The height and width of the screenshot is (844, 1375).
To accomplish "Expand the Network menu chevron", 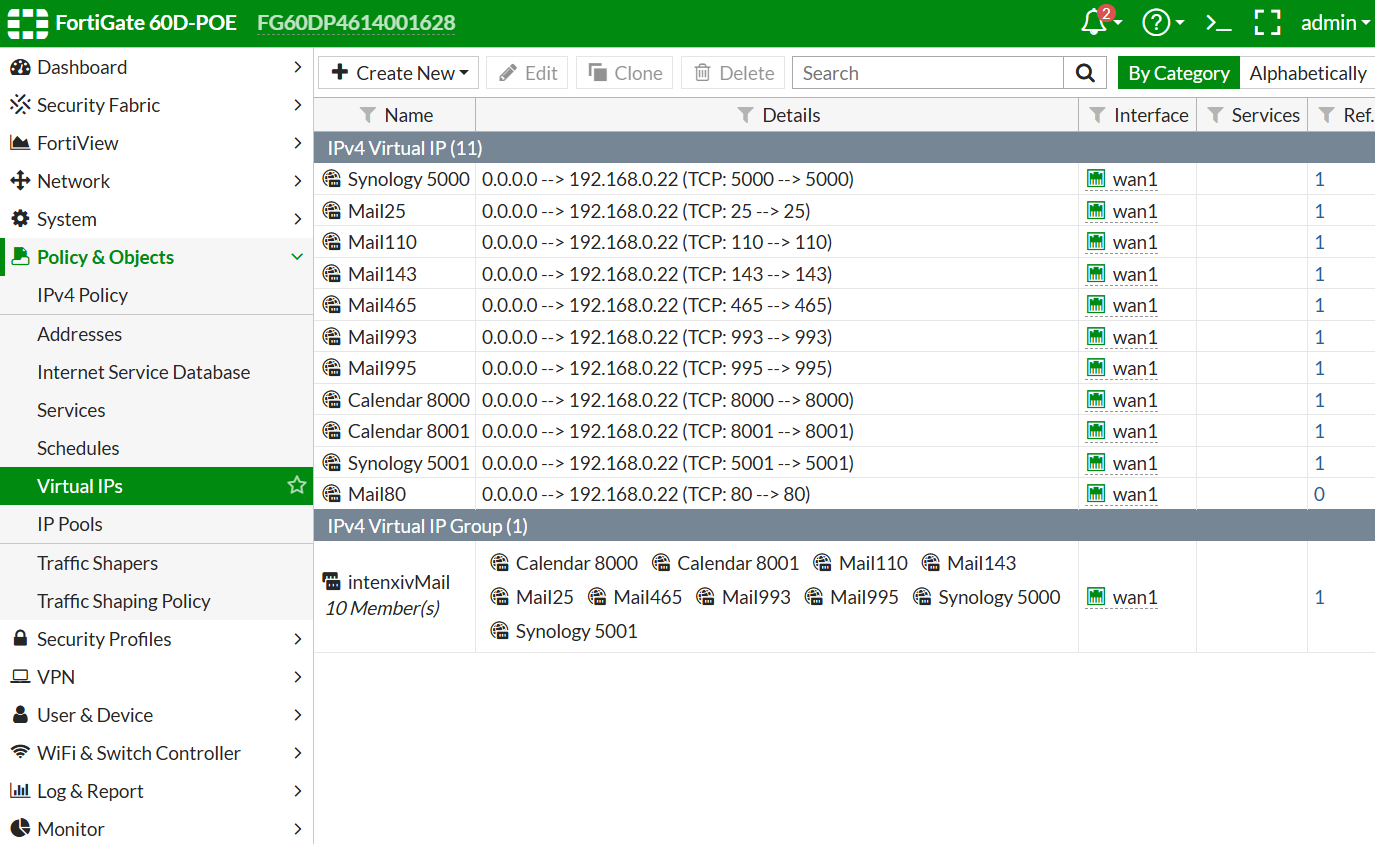I will coord(297,181).
